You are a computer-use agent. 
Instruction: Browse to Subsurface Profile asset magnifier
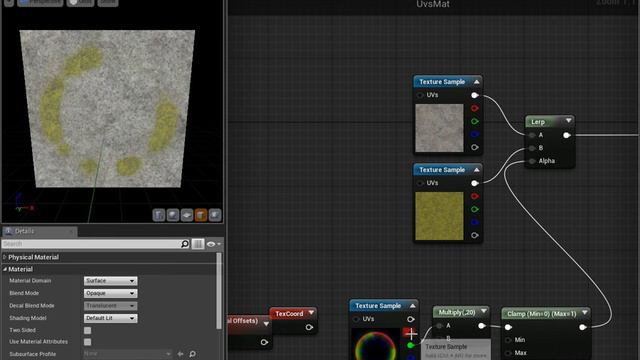[x=193, y=354]
